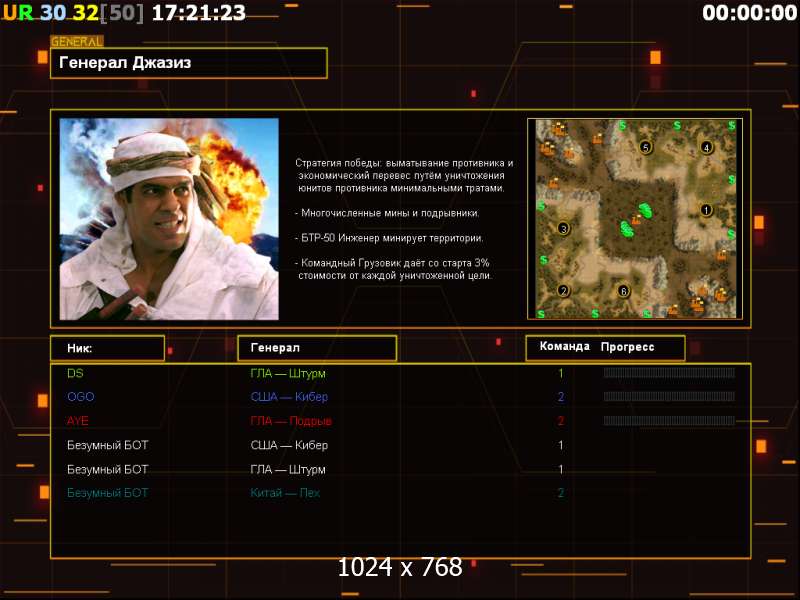Click the 'Стратегия победы' description line
This screenshot has height=600, width=800.
[x=404, y=163]
